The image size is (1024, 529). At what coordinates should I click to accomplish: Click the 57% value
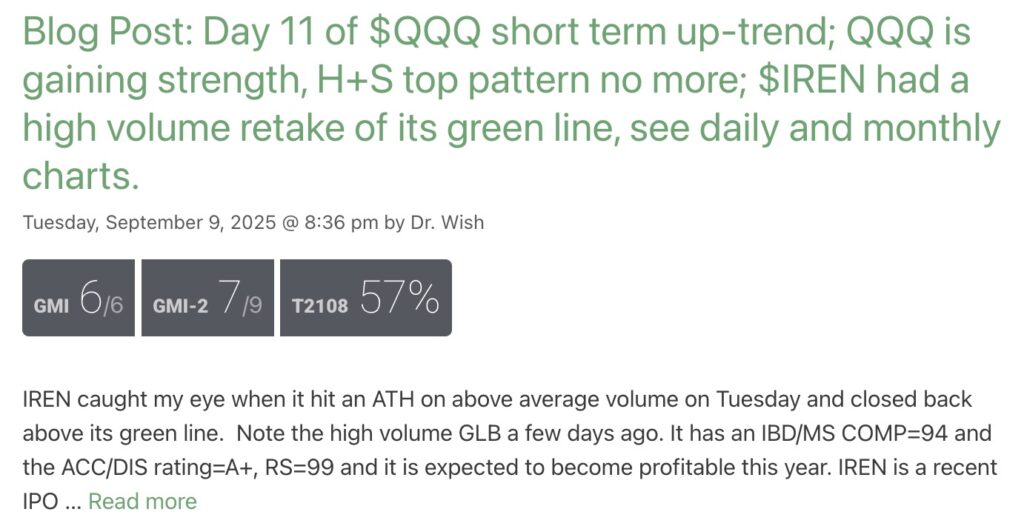(399, 298)
